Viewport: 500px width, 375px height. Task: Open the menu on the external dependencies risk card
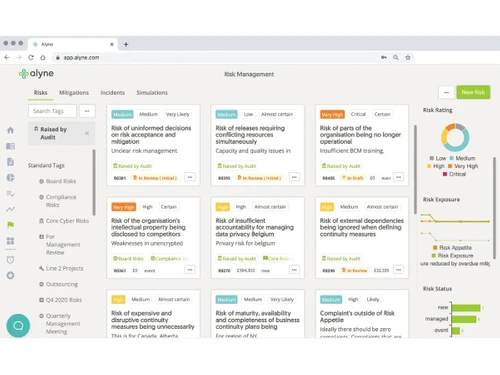point(399,270)
